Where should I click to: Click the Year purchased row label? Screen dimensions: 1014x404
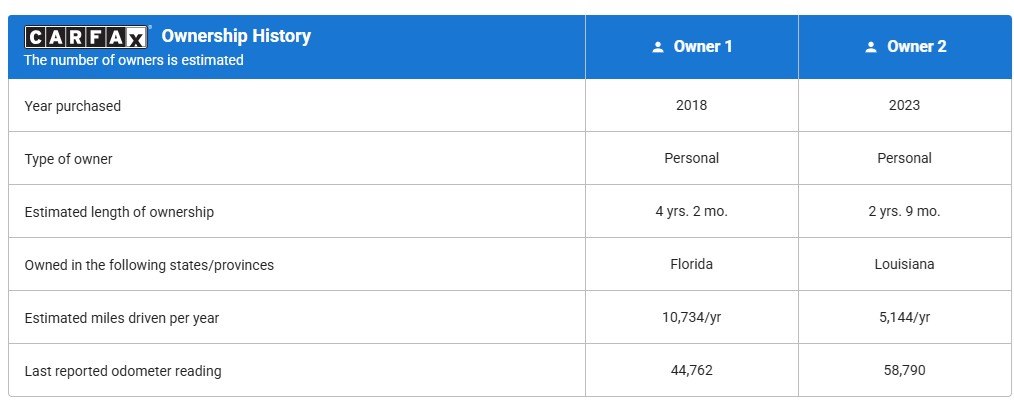72,106
